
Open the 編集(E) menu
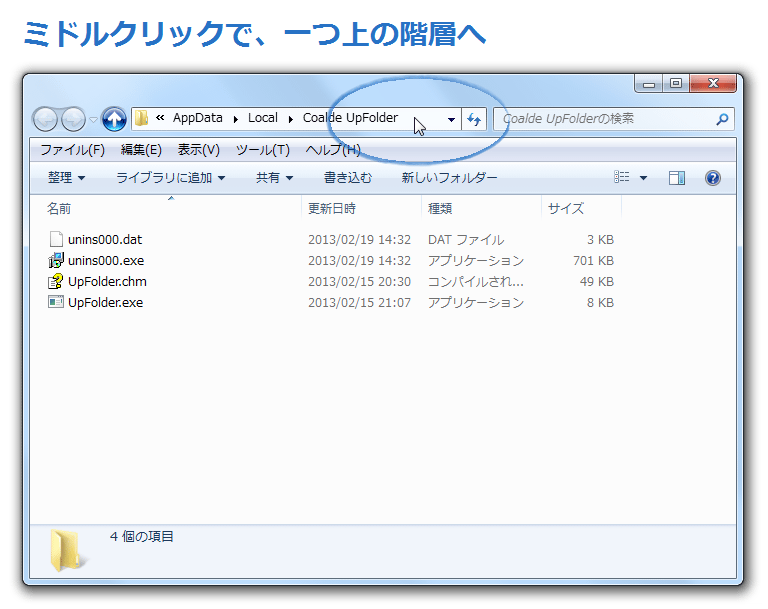(x=141, y=150)
